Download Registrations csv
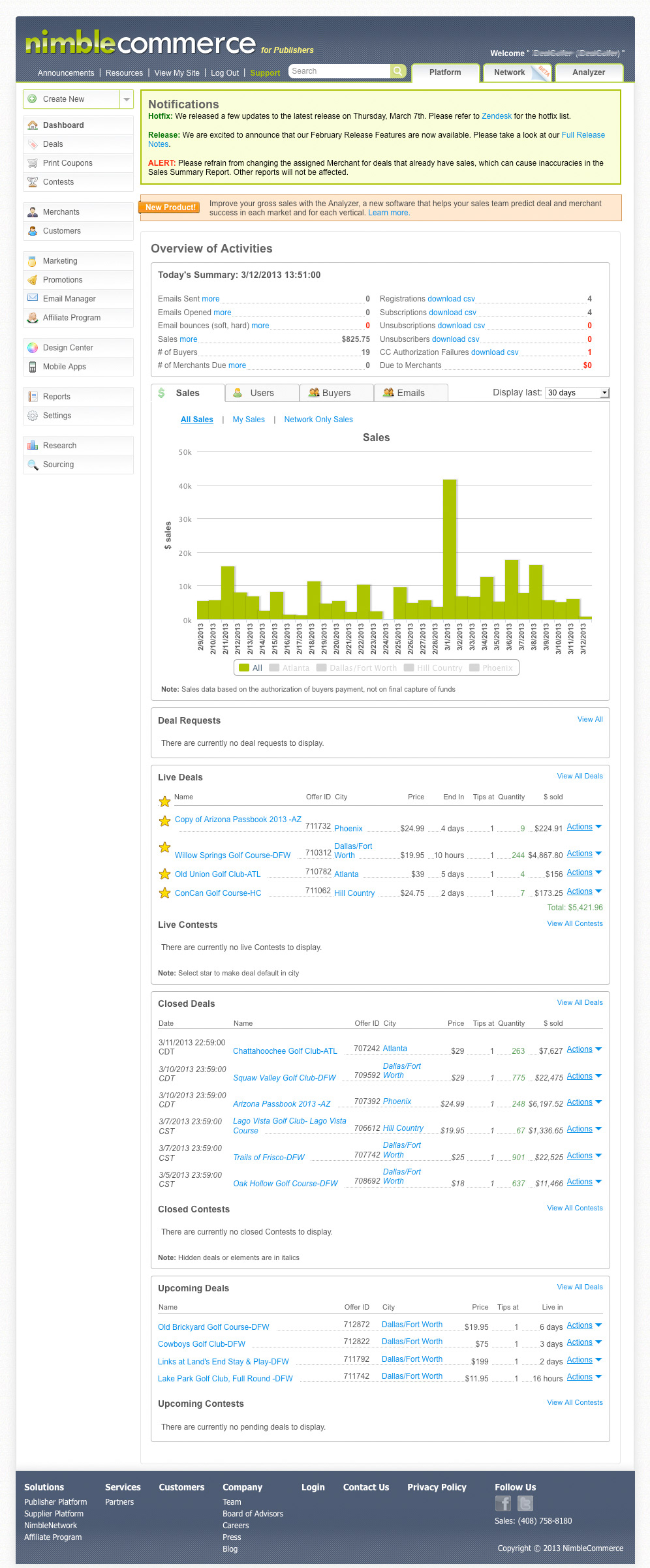The width and height of the screenshot is (650, 1568). (x=451, y=299)
